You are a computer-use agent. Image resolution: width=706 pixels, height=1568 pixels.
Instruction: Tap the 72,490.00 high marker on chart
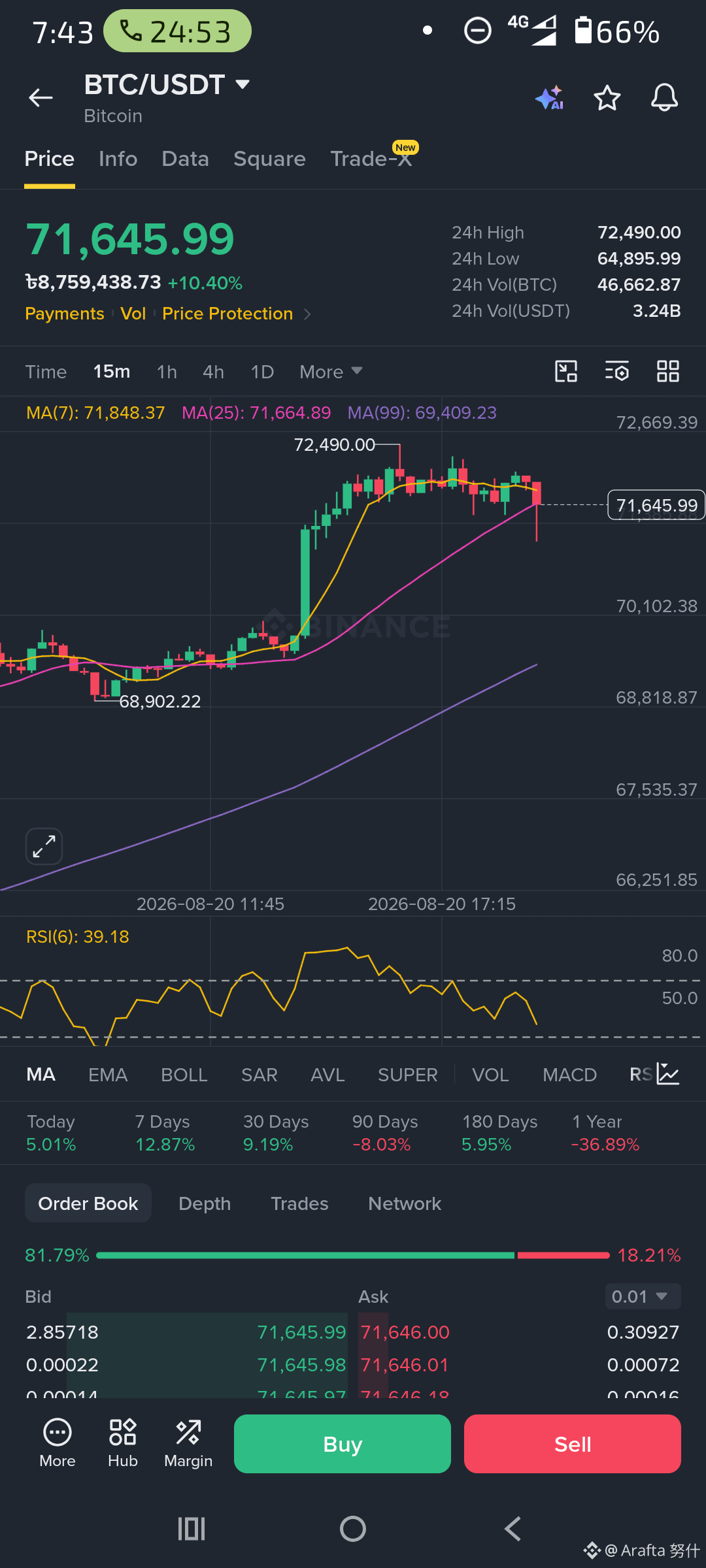[x=335, y=445]
